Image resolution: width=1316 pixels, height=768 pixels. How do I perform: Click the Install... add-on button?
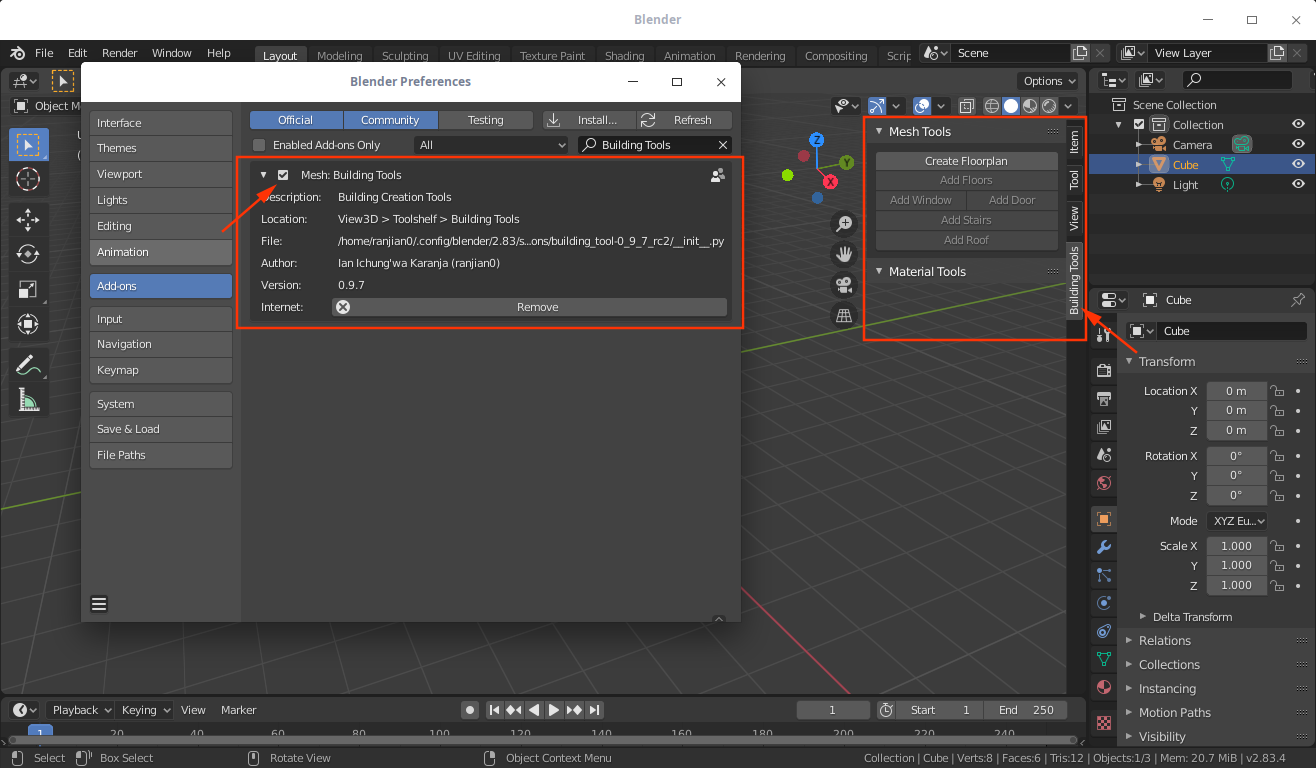pos(589,120)
